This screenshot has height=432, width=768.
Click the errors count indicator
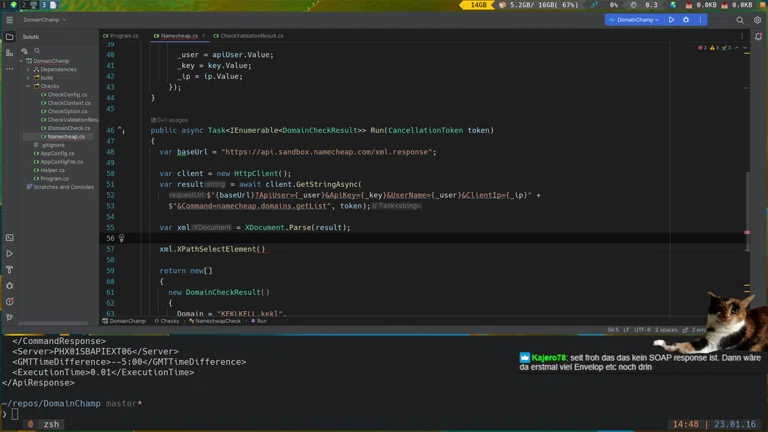click(x=702, y=48)
